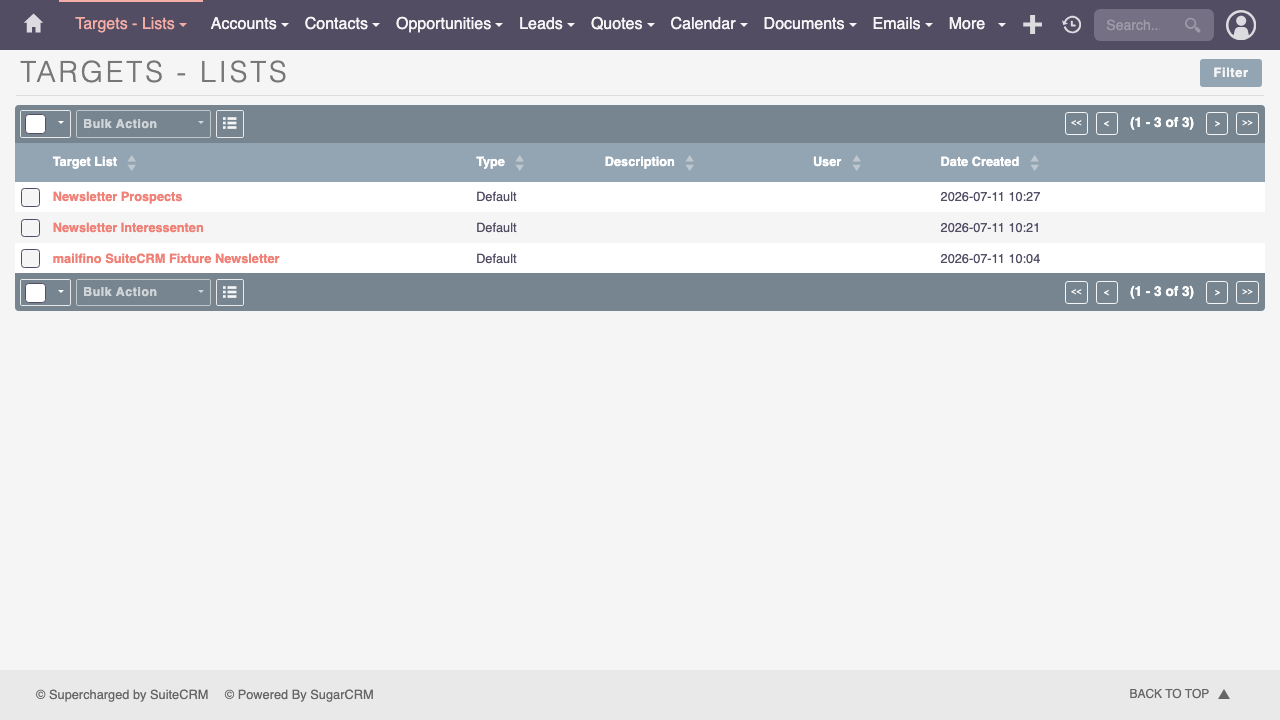The width and height of the screenshot is (1280, 720).
Task: Click the BACK TO TOP link
Action: 1169,694
